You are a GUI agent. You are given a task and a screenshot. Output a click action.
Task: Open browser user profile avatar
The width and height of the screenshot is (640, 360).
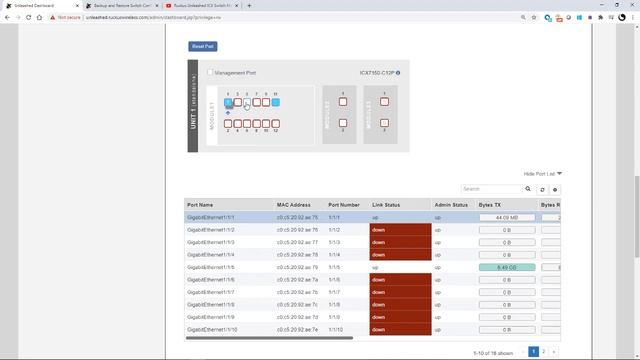(622, 18)
